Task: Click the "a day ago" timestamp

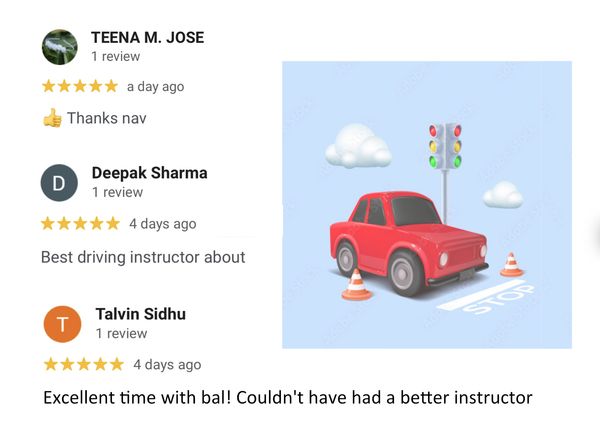Action: (155, 86)
